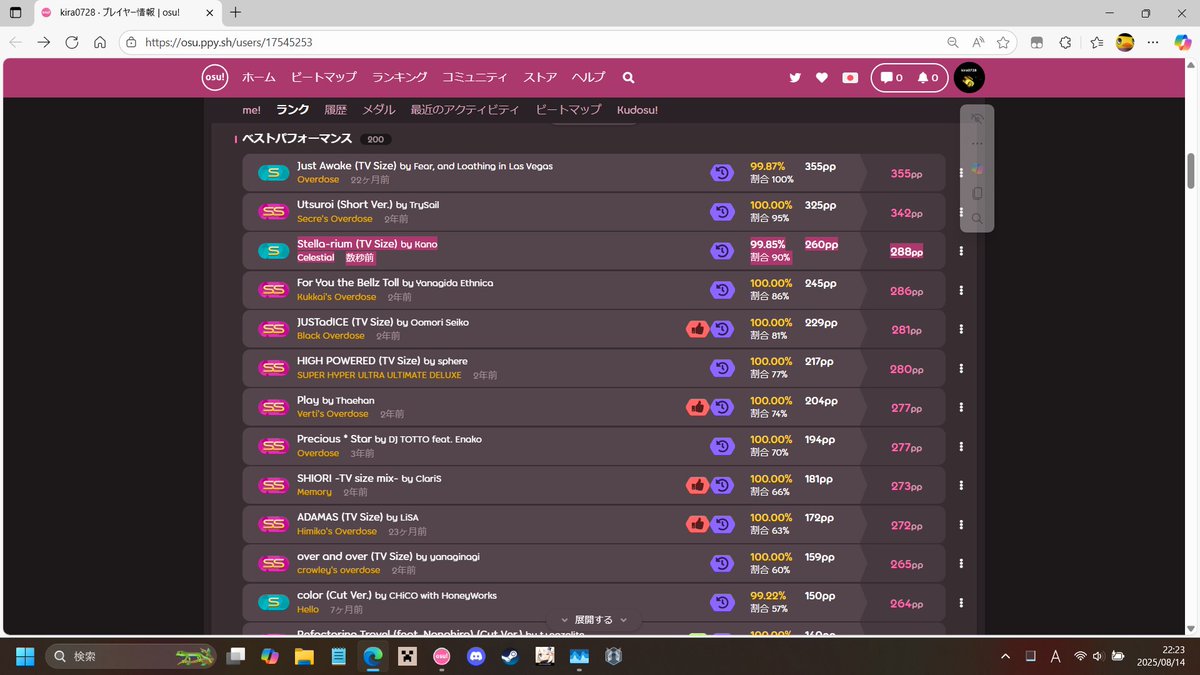1200x675 pixels.
Task: Click the heart support icon in navbar
Action: (x=822, y=78)
